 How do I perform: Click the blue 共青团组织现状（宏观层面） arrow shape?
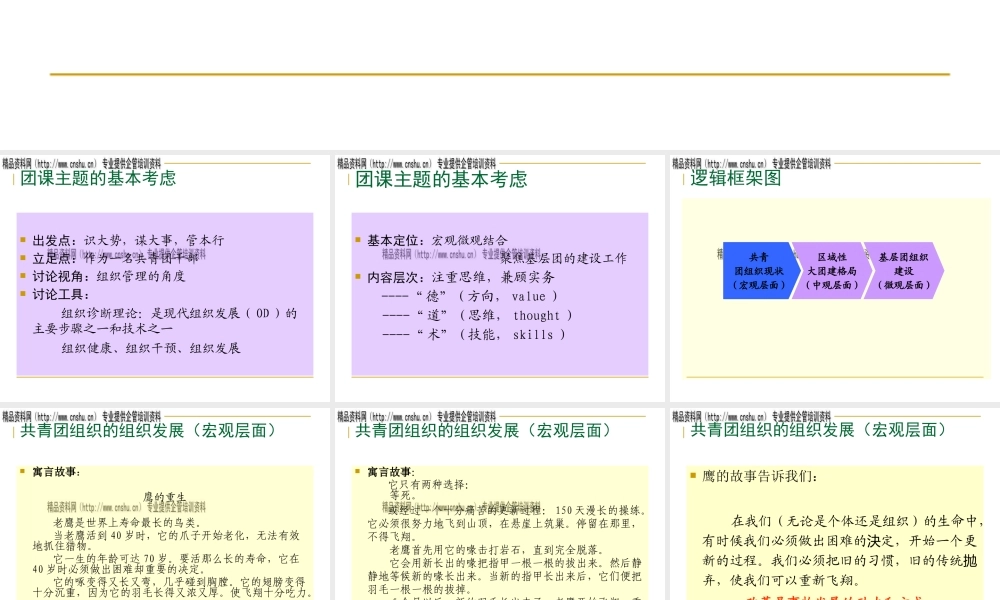(759, 270)
